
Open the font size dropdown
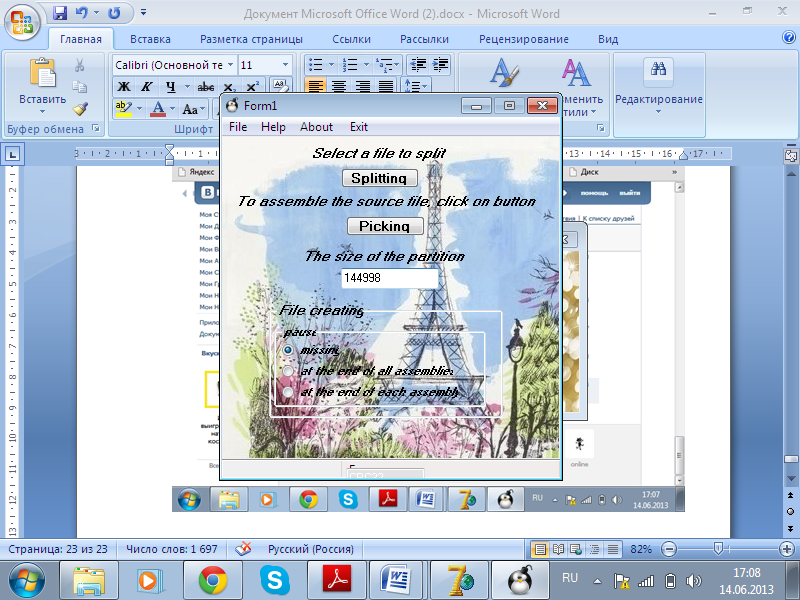(285, 65)
